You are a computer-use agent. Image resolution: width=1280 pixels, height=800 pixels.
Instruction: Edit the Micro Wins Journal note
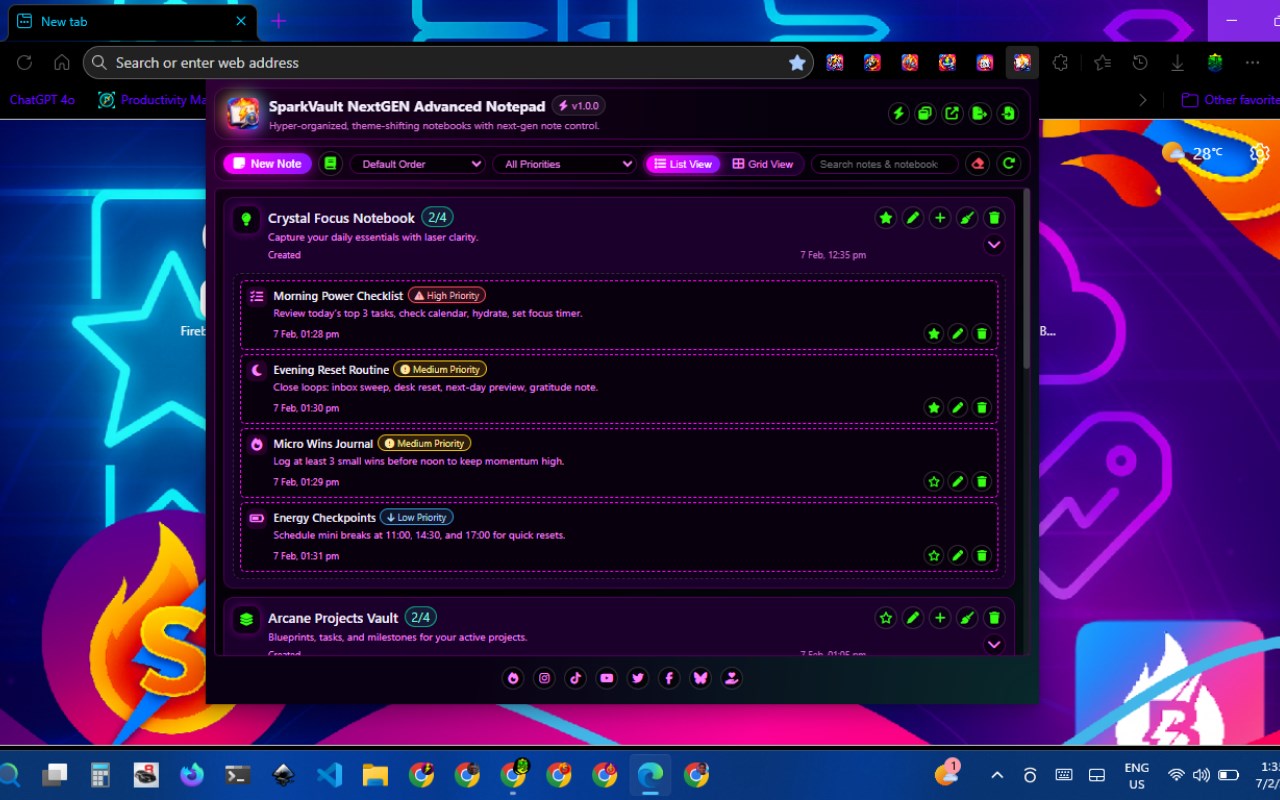point(958,482)
